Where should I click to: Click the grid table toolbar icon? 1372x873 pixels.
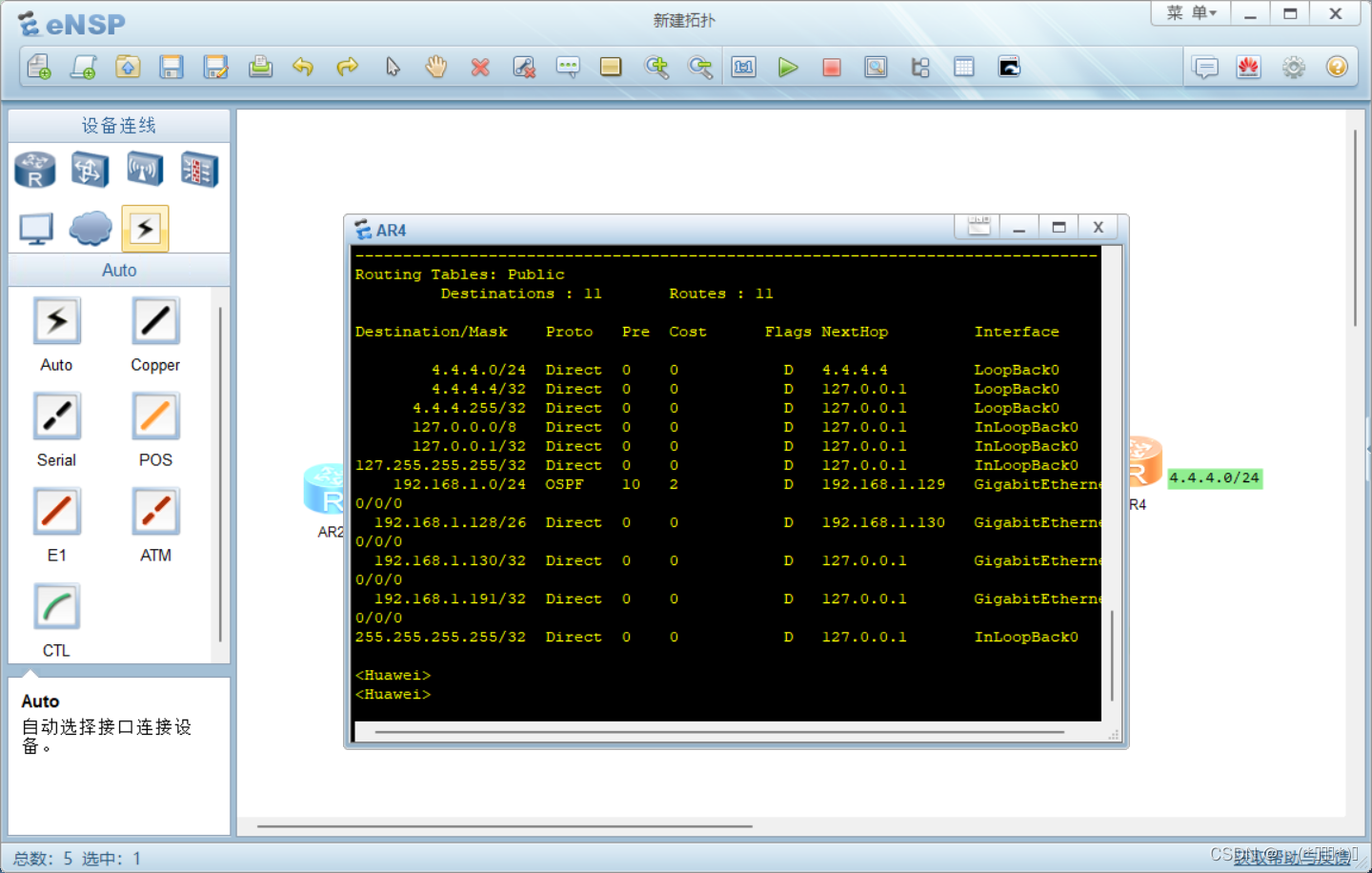(x=964, y=67)
